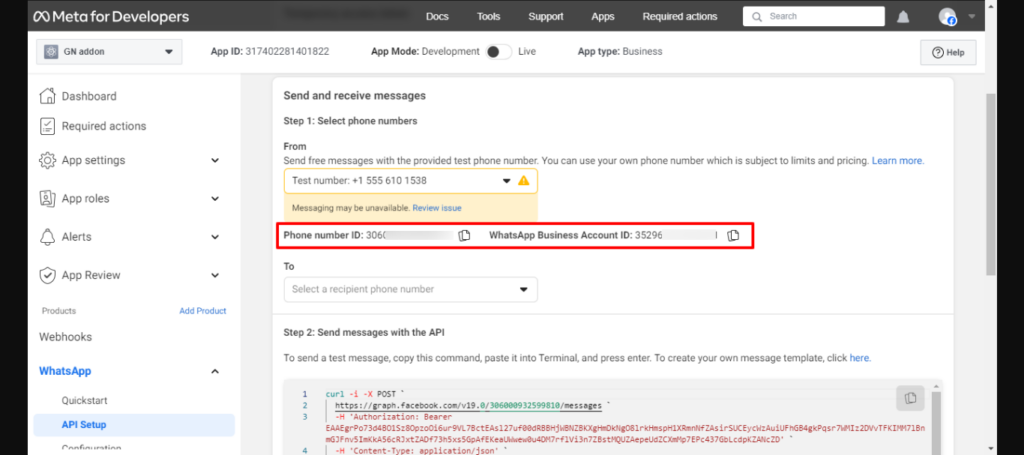Click the Review issue link
The height and width of the screenshot is (455, 1024).
click(437, 208)
